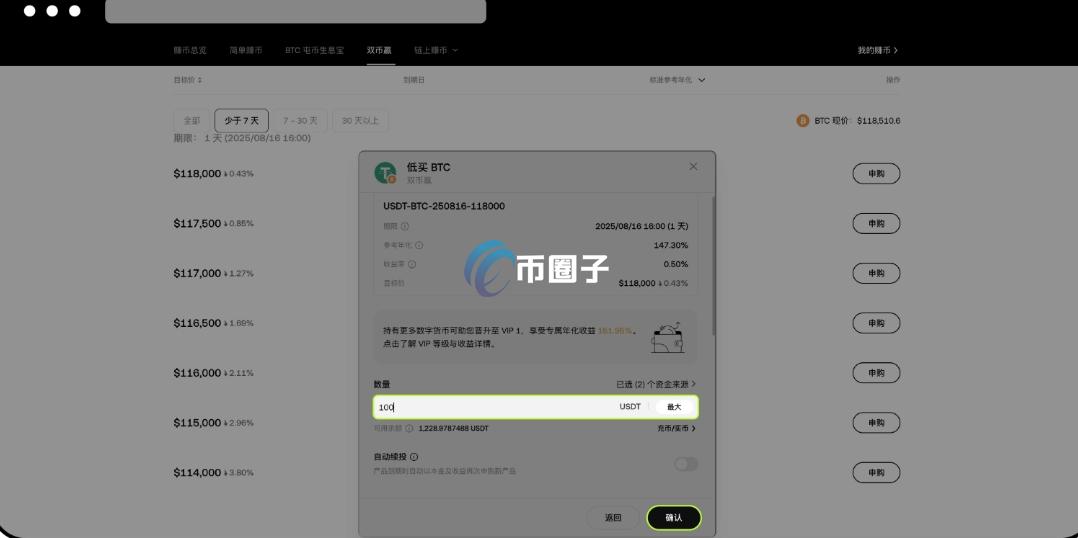Image resolution: width=1078 pixels, height=538 pixels.
Task: Open BTC 屯币生息宝 tab
Action: click(315, 51)
